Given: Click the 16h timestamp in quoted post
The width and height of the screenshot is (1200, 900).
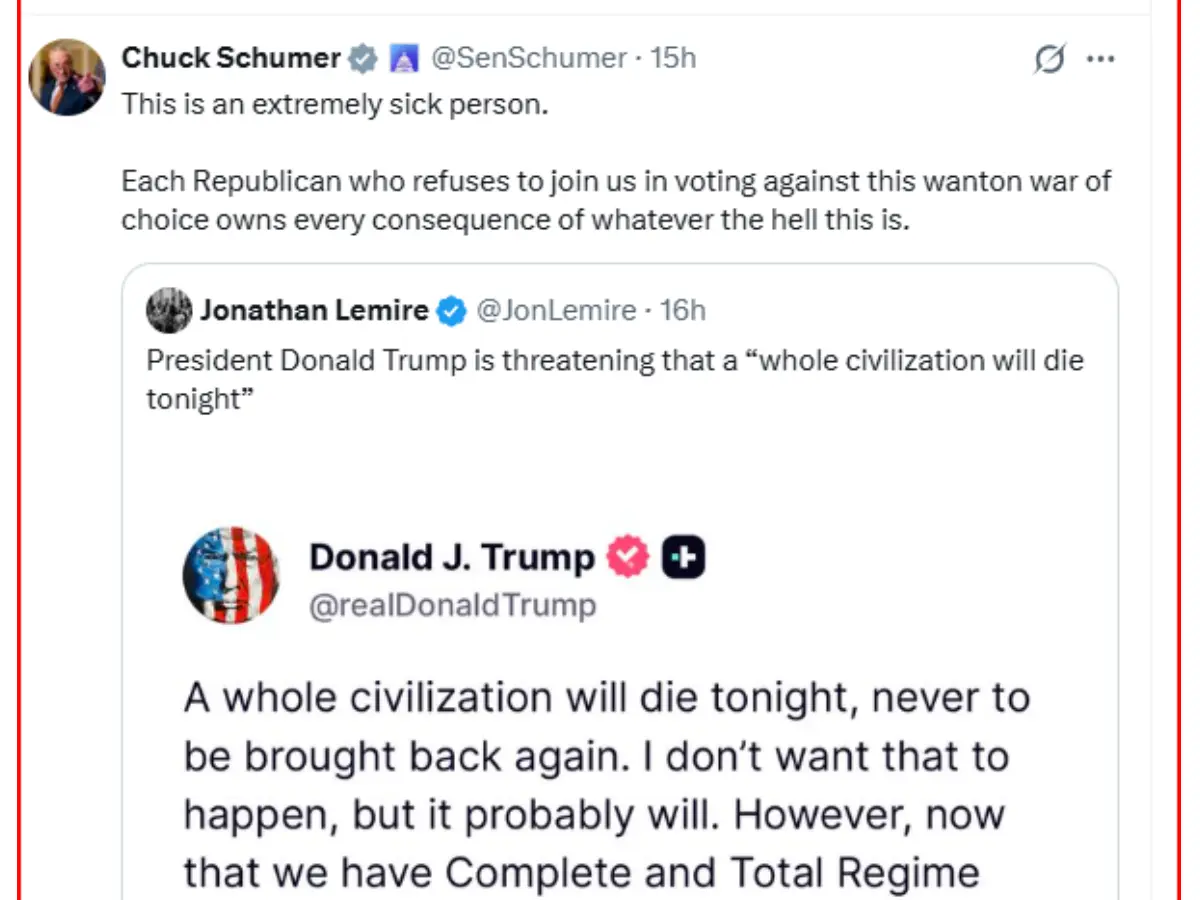Looking at the screenshot, I should coord(683,311).
